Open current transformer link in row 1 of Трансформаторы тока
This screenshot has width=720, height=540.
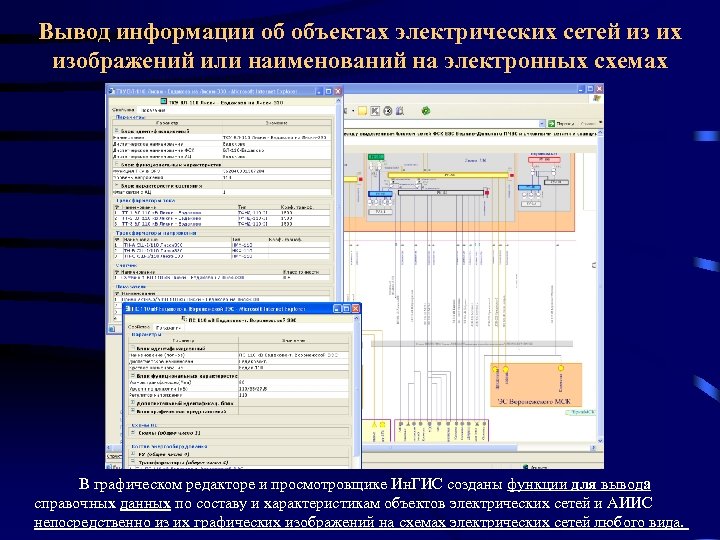(161, 213)
